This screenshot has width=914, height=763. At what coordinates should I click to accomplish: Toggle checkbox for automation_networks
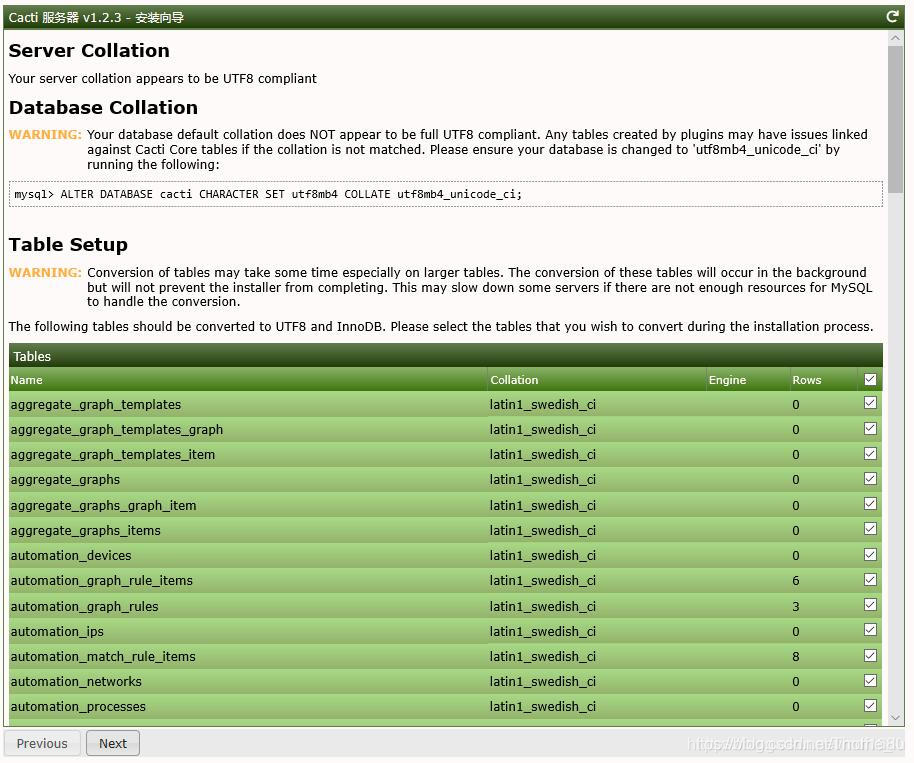870,680
